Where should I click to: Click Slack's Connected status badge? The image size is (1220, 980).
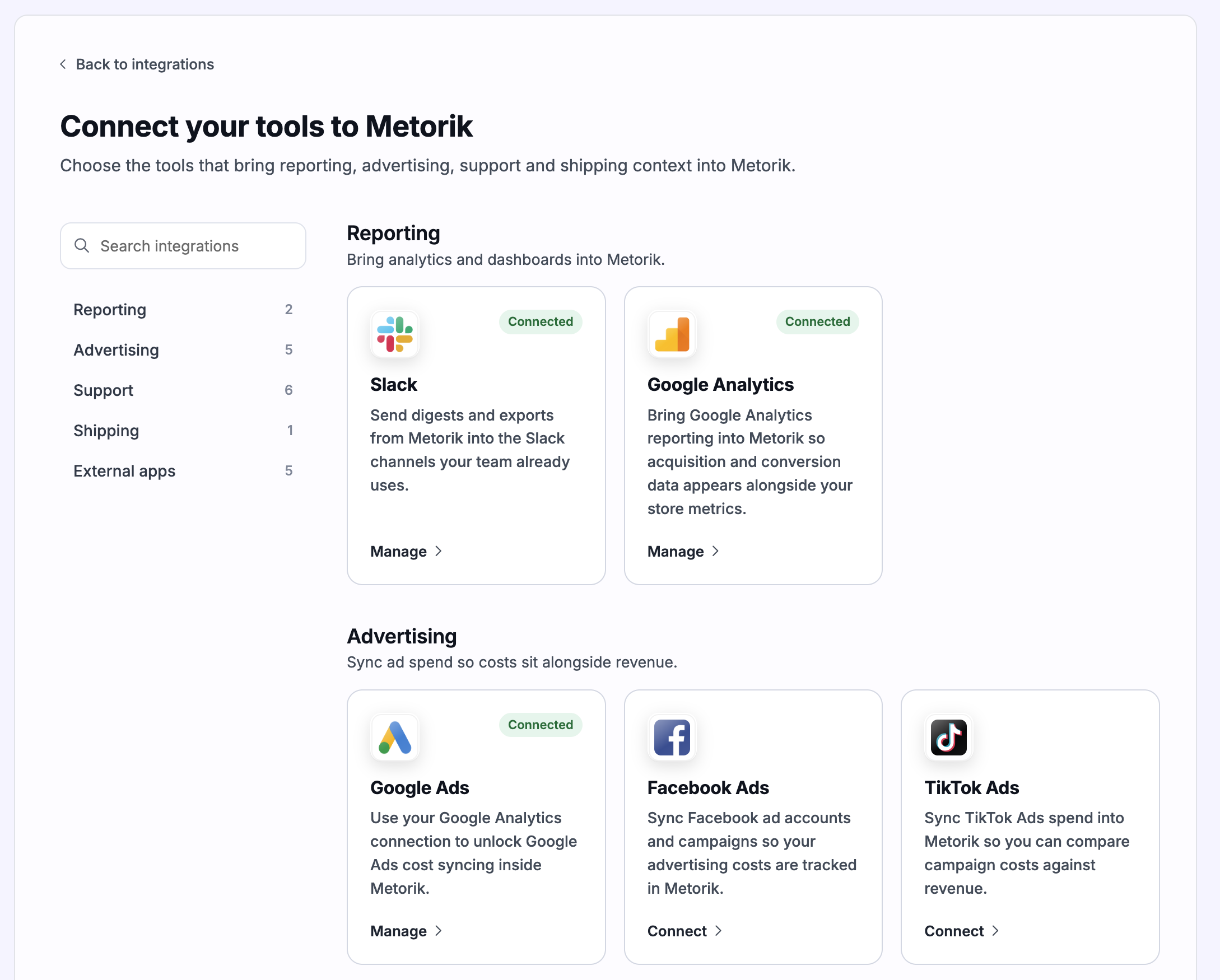541,321
